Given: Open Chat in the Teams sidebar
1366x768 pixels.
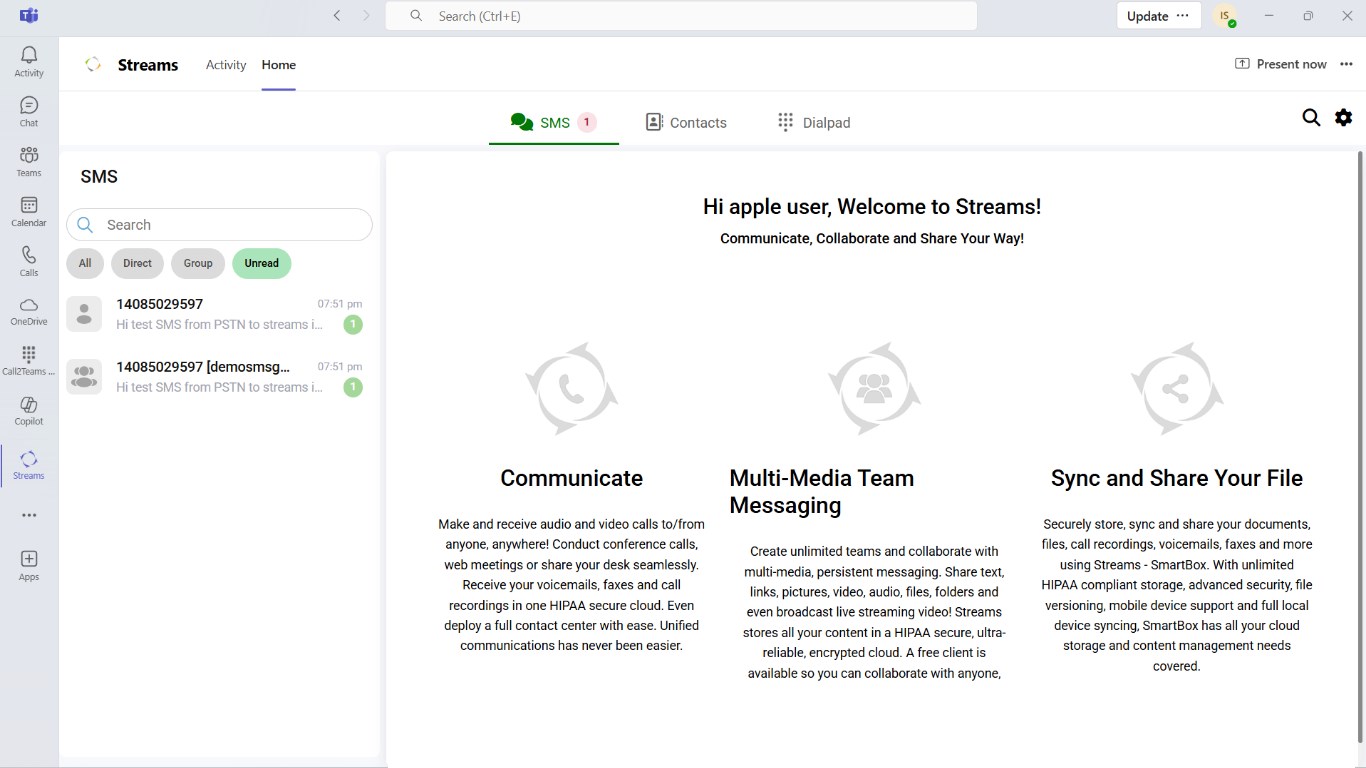Looking at the screenshot, I should (x=29, y=111).
